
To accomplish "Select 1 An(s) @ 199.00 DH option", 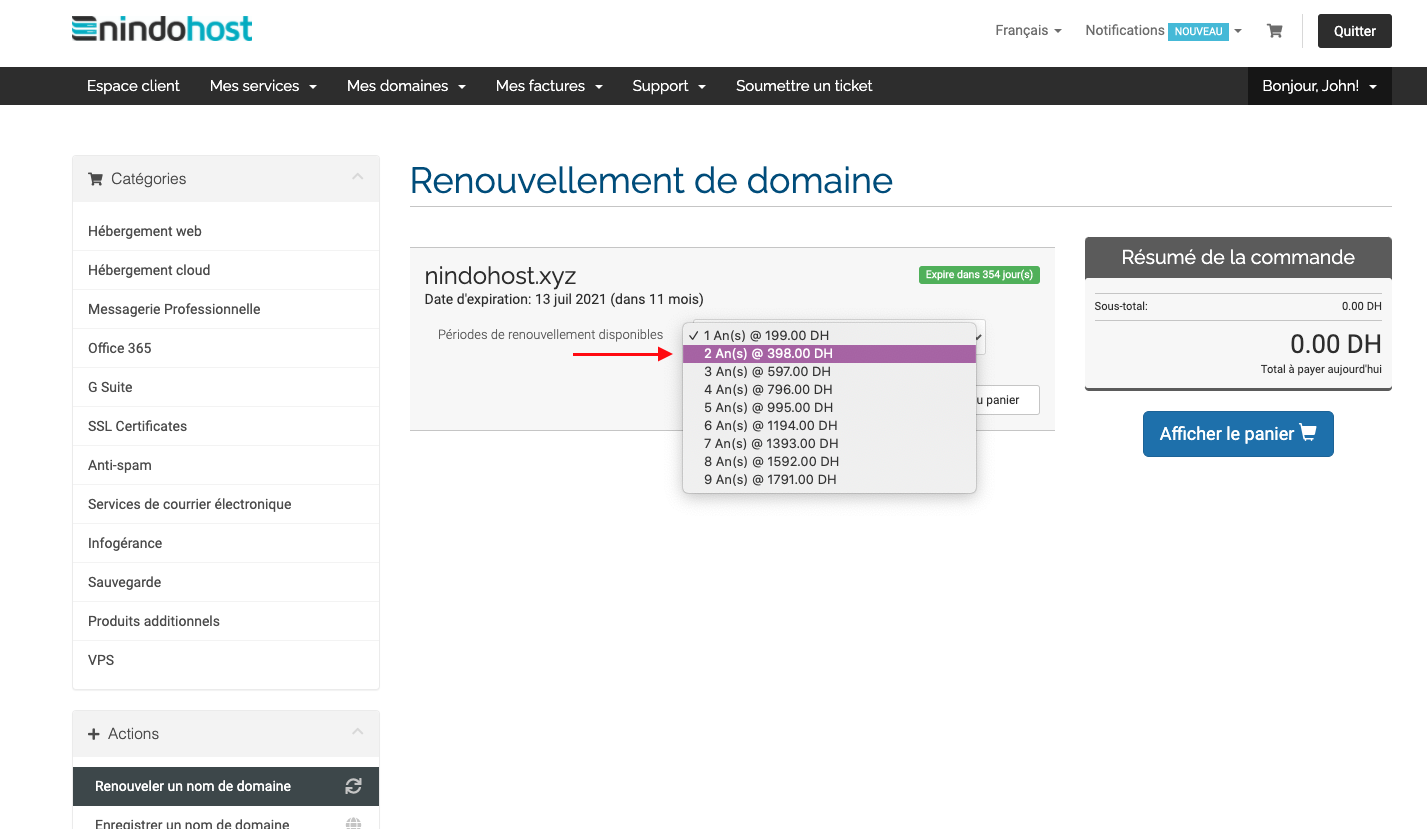I will coord(829,335).
